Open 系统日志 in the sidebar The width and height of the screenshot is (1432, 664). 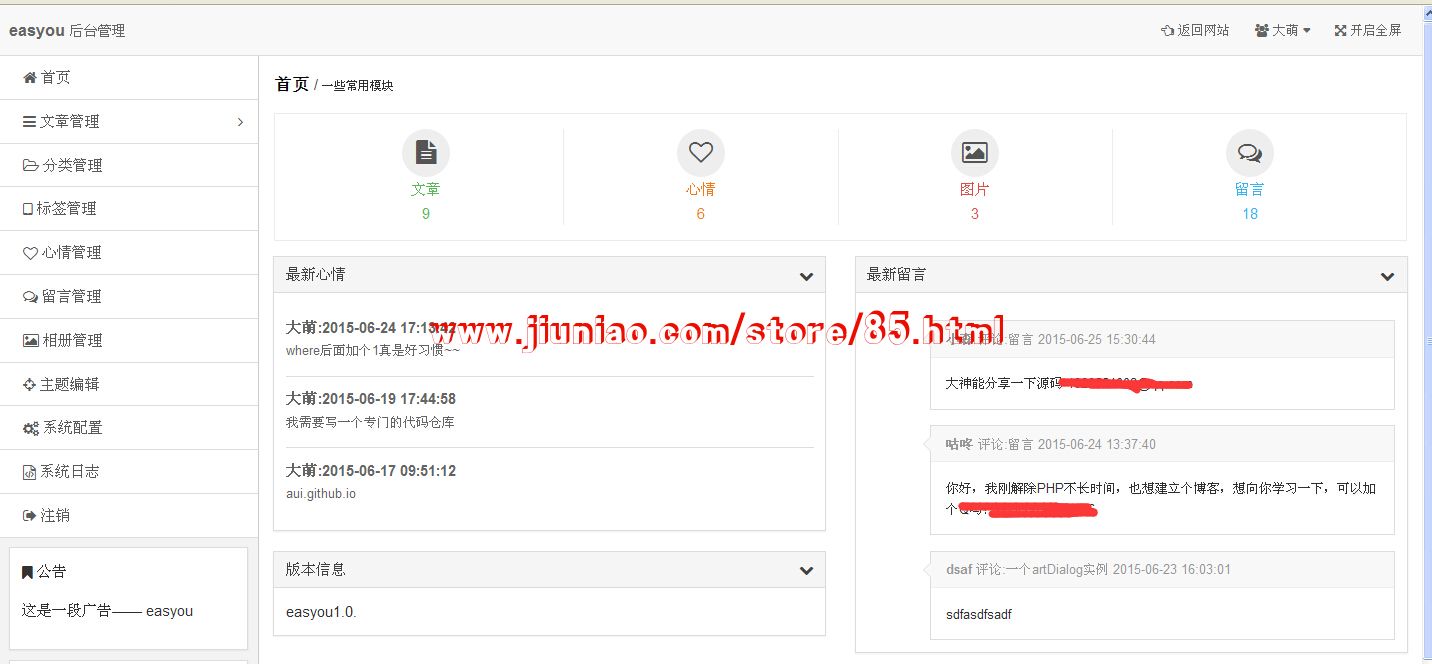click(x=129, y=472)
